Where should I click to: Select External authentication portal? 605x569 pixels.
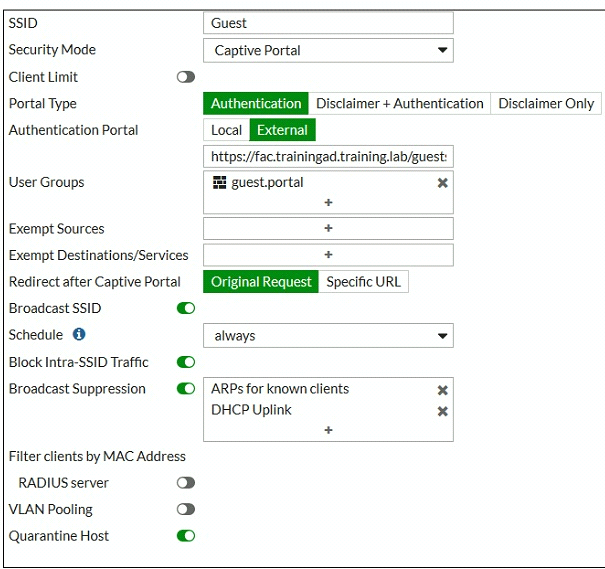pyautogui.click(x=282, y=130)
